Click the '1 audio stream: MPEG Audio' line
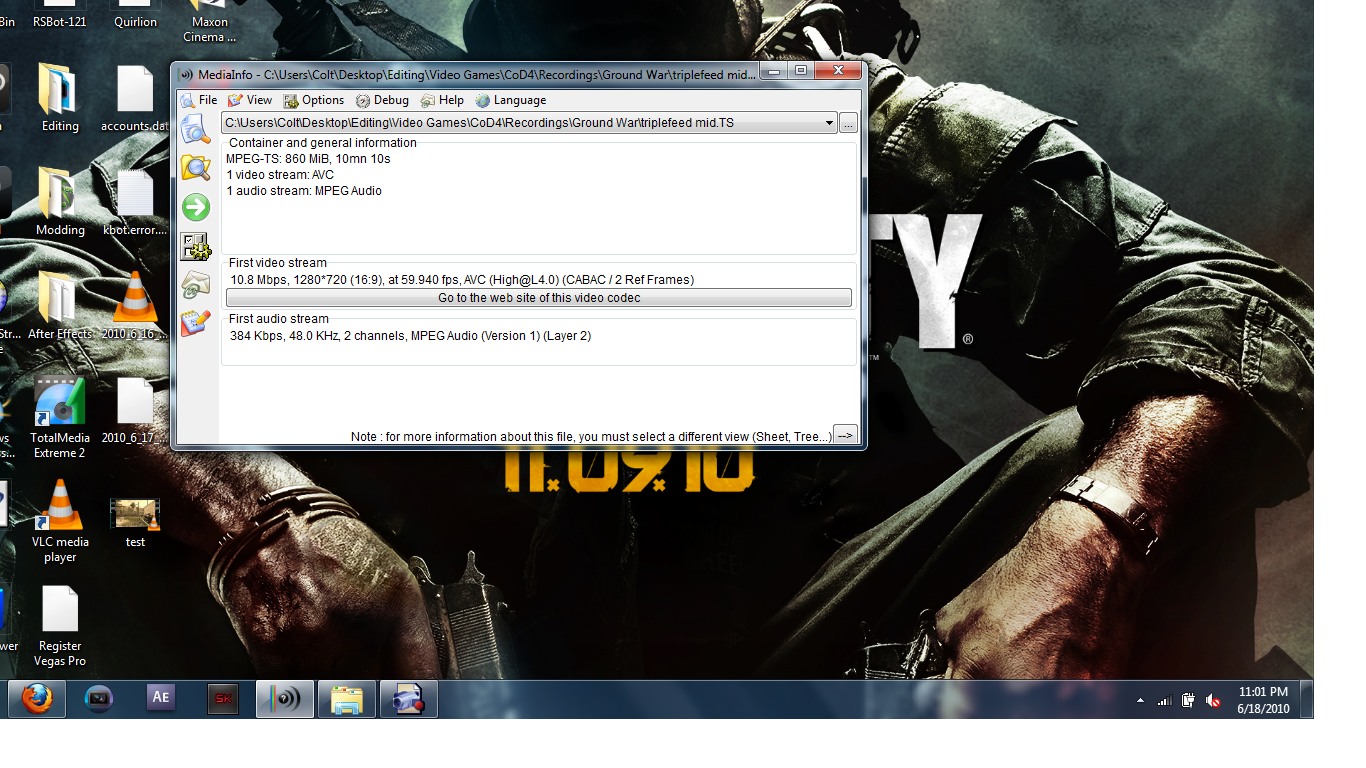The height and width of the screenshot is (768, 1366). click(304, 191)
